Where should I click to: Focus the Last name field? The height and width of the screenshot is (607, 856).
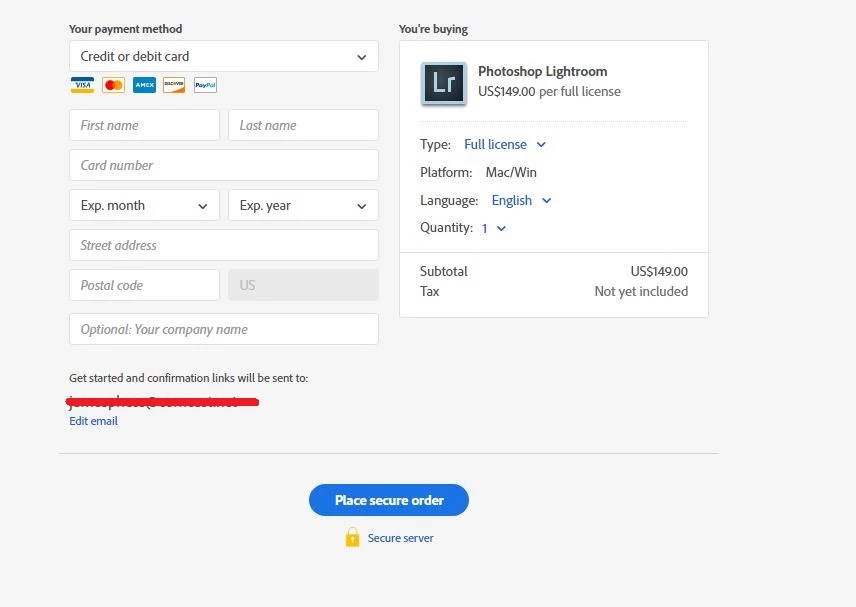click(x=303, y=125)
